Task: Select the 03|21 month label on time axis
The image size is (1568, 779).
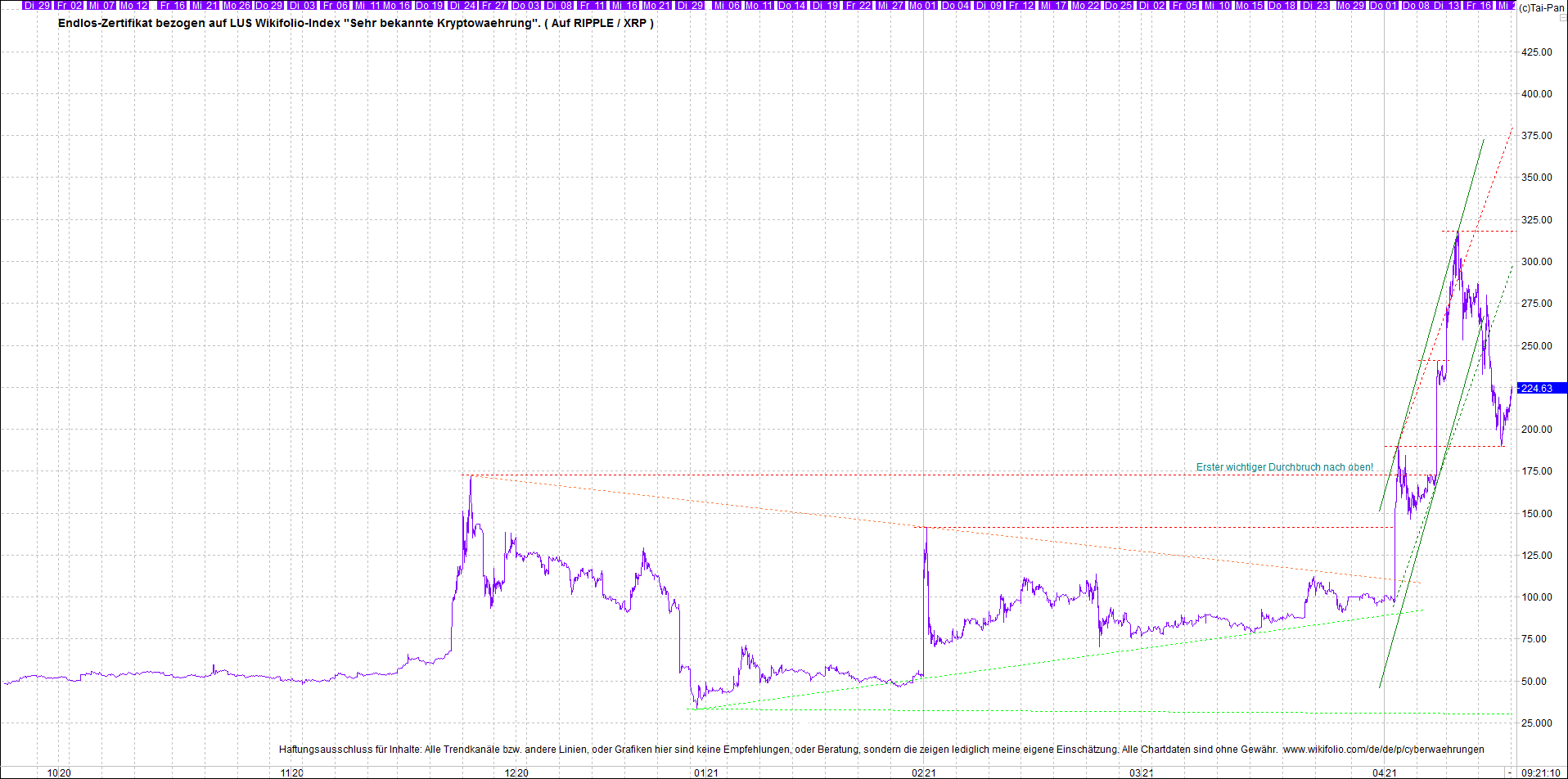Action: [1142, 772]
